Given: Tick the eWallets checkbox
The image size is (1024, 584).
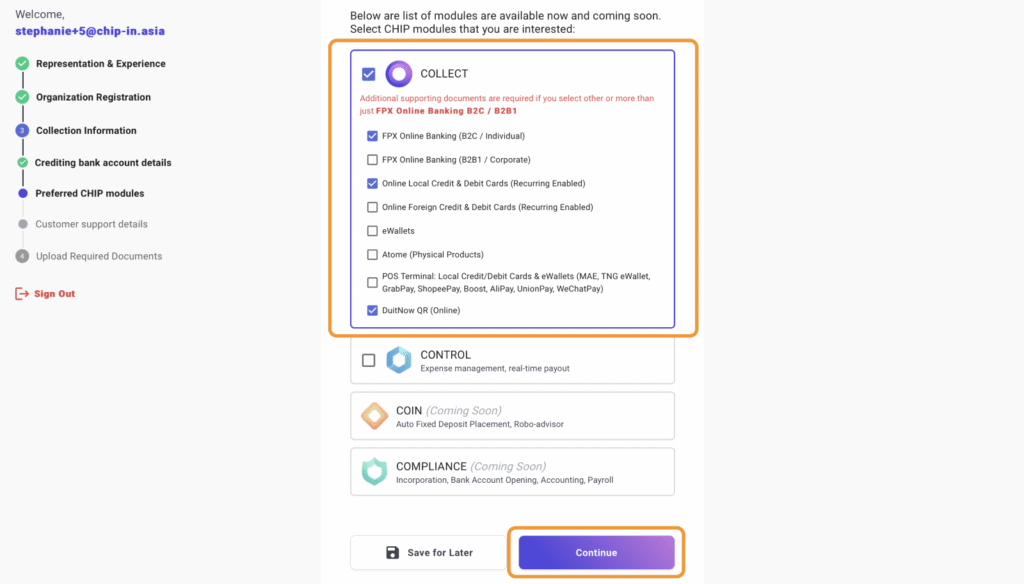Looking at the screenshot, I should coord(372,231).
